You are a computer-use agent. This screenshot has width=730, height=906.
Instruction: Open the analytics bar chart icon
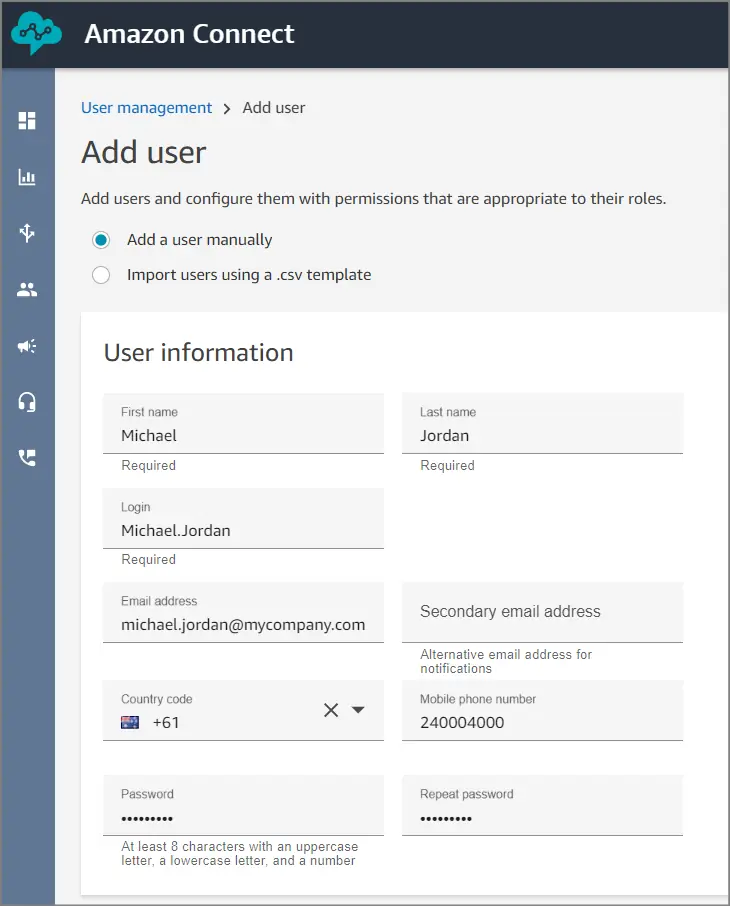(x=27, y=178)
